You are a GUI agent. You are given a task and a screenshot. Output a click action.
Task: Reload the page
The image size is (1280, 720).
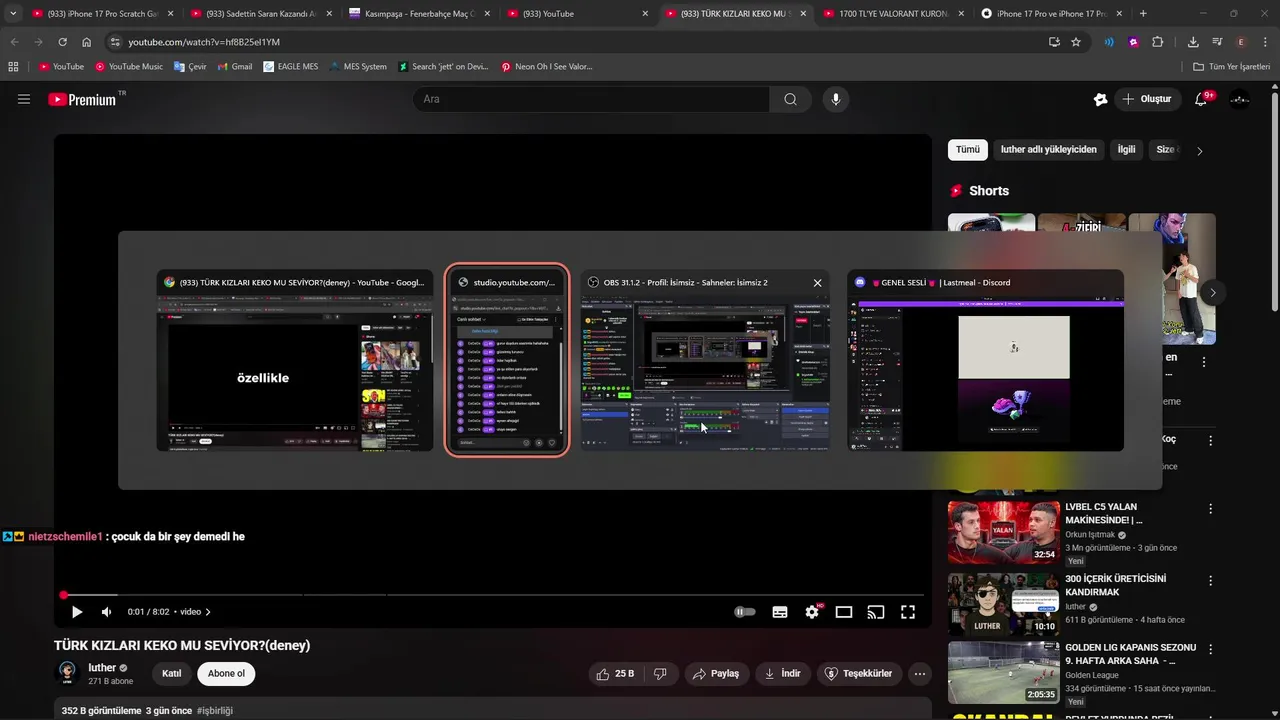click(x=62, y=42)
